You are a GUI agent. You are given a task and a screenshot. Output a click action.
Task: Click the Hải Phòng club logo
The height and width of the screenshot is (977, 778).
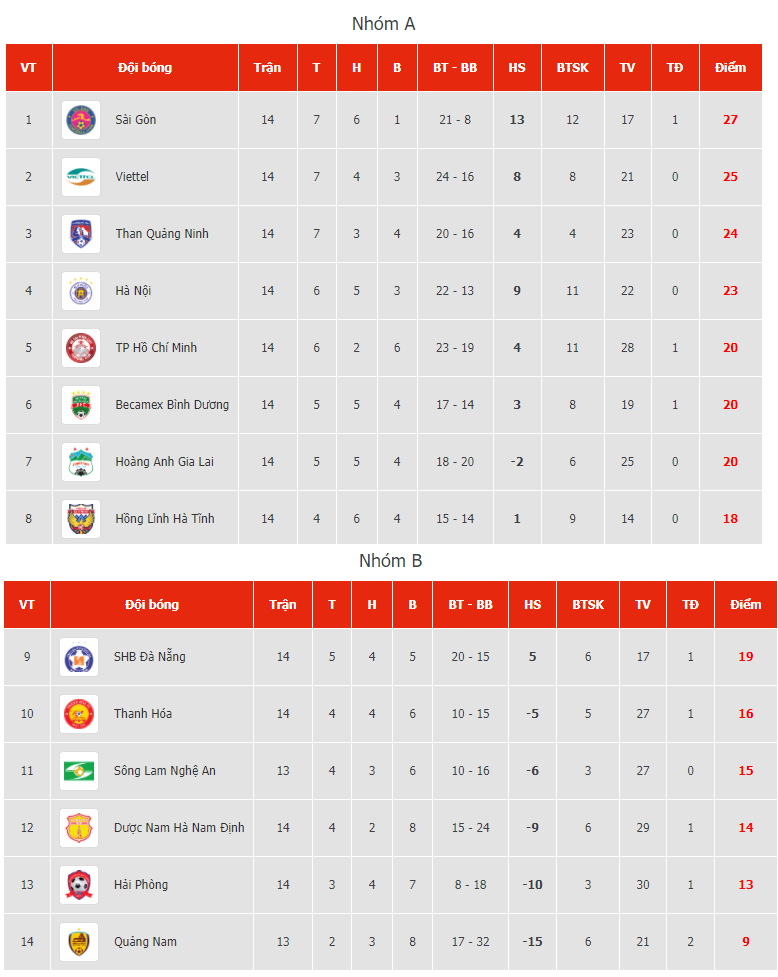click(x=79, y=885)
